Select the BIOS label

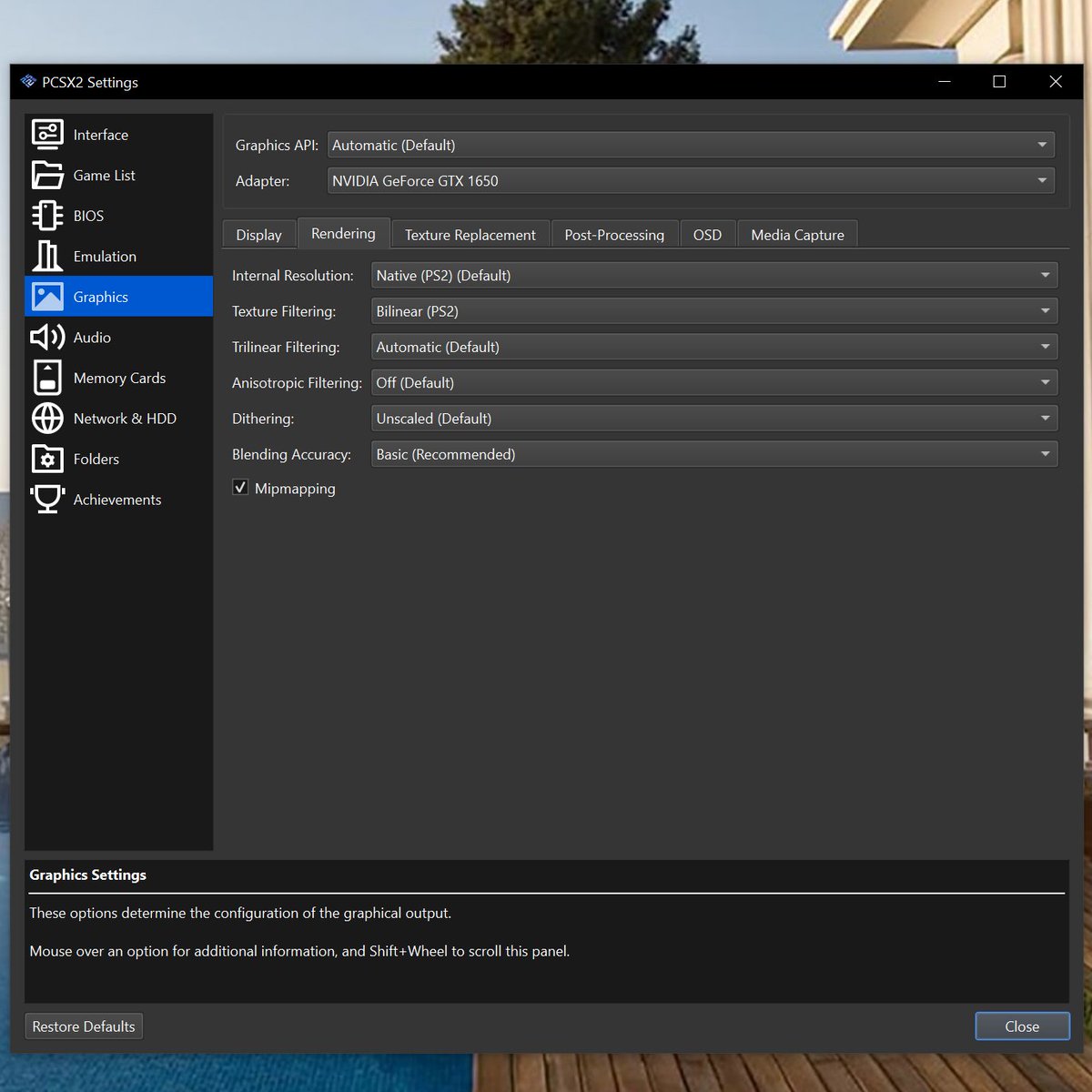click(88, 216)
